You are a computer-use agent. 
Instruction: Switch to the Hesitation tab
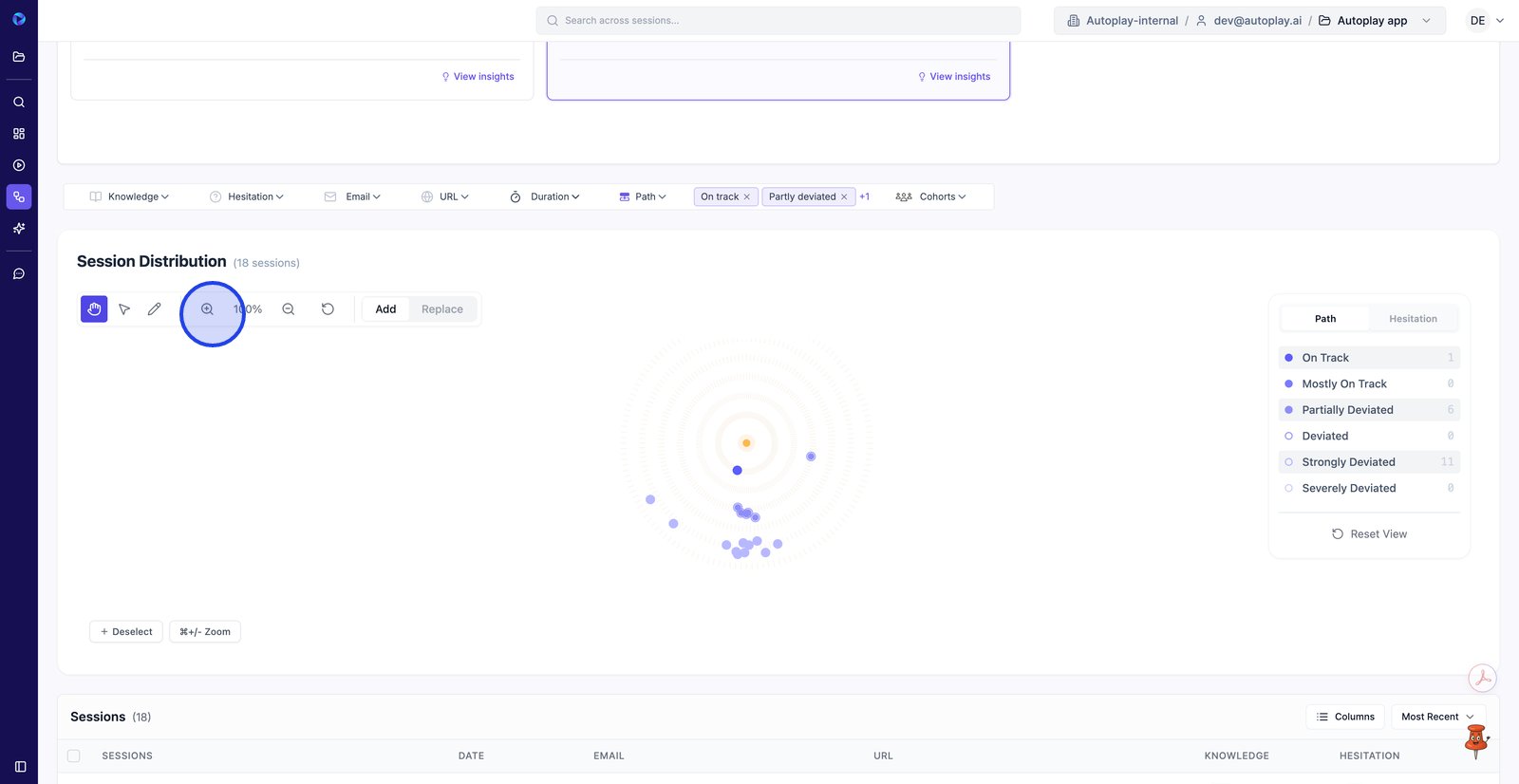pos(1413,319)
